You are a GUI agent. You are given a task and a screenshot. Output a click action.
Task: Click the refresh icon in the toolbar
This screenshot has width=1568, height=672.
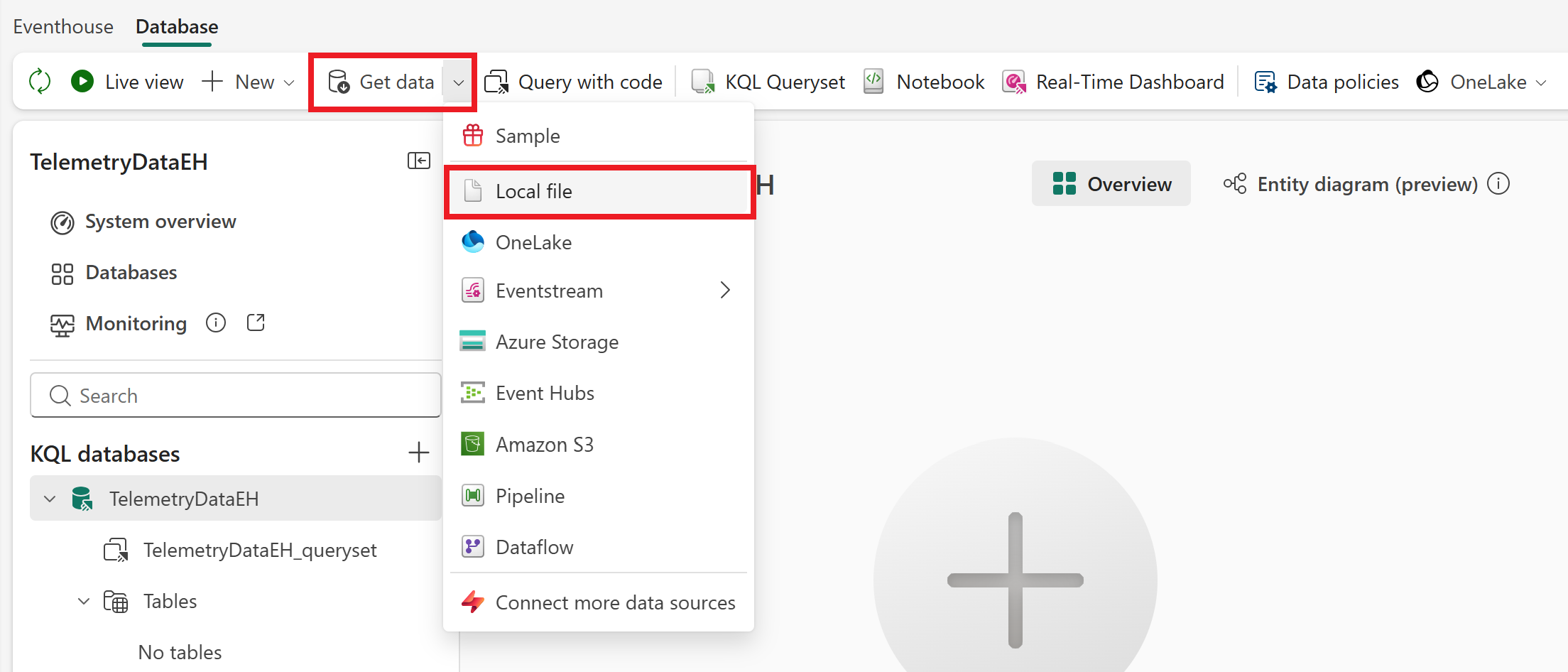40,82
